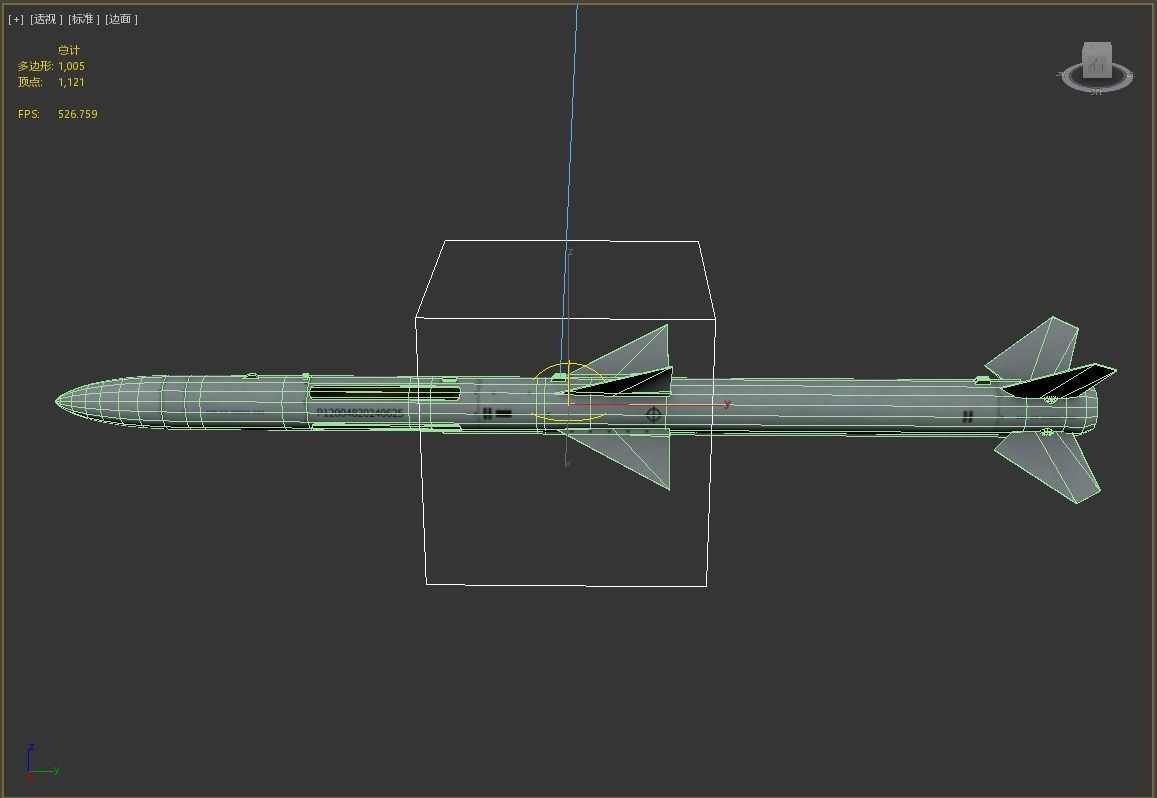
Task: Click the 多边形 polygon count statistic
Action: click(51, 66)
